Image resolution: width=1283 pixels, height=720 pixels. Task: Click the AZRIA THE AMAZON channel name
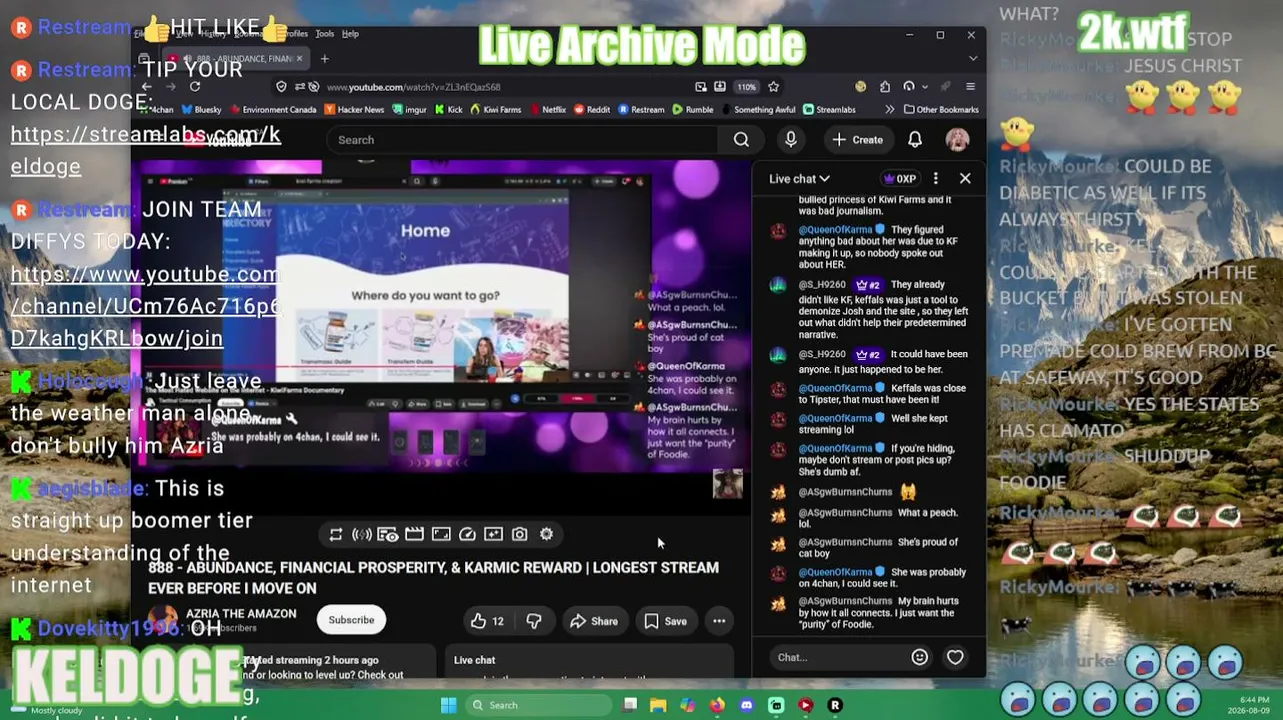coord(240,614)
